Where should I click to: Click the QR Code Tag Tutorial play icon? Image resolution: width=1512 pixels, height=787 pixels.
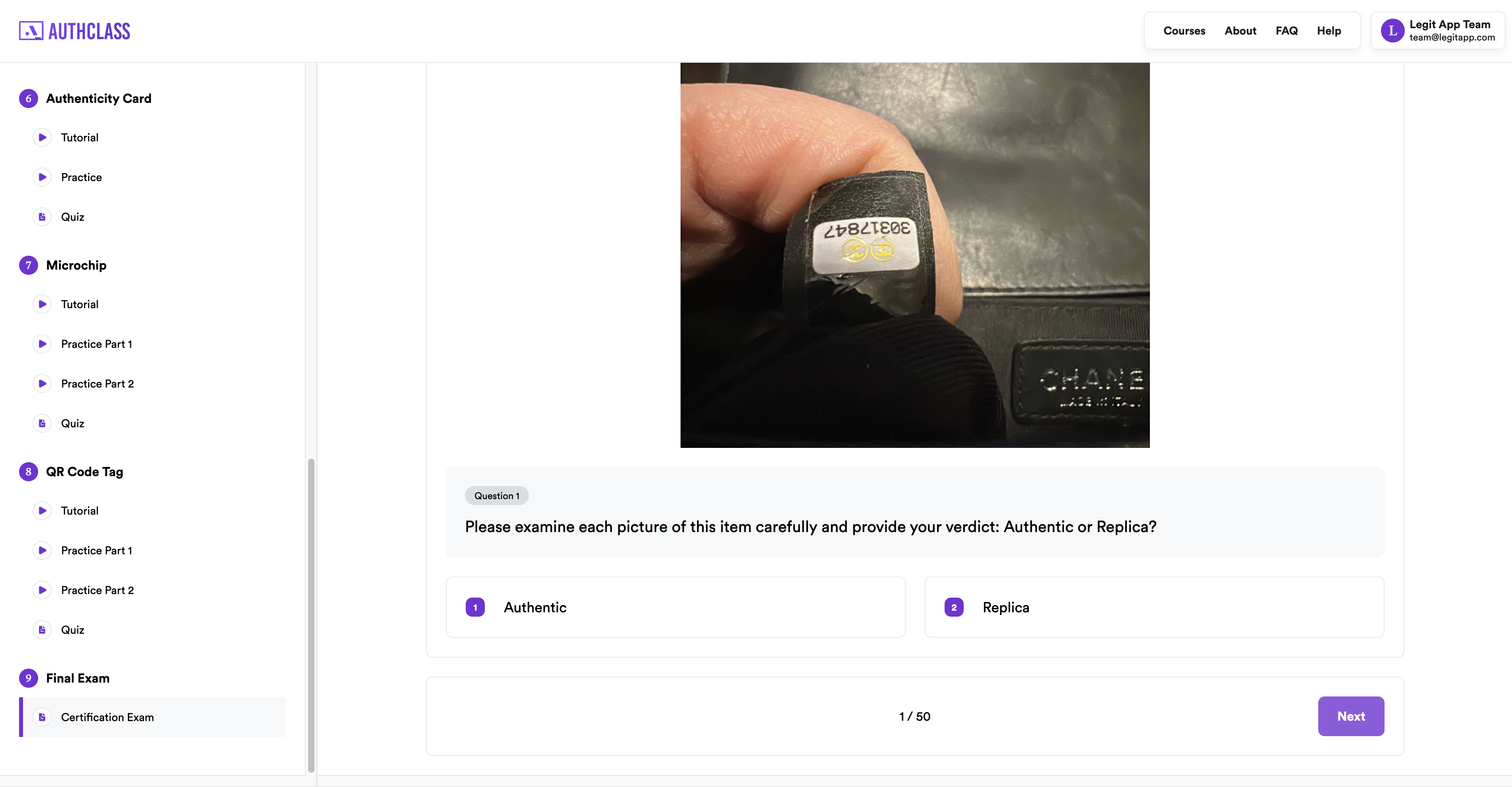tap(42, 511)
